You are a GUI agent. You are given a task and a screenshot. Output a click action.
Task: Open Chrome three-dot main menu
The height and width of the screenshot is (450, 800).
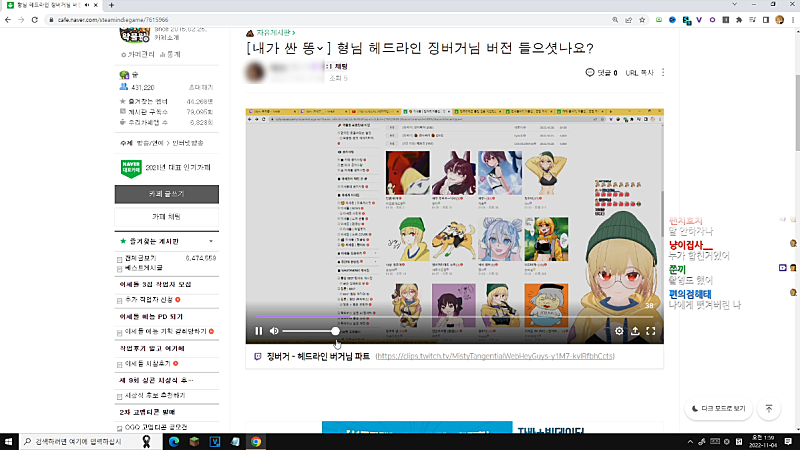click(793, 20)
